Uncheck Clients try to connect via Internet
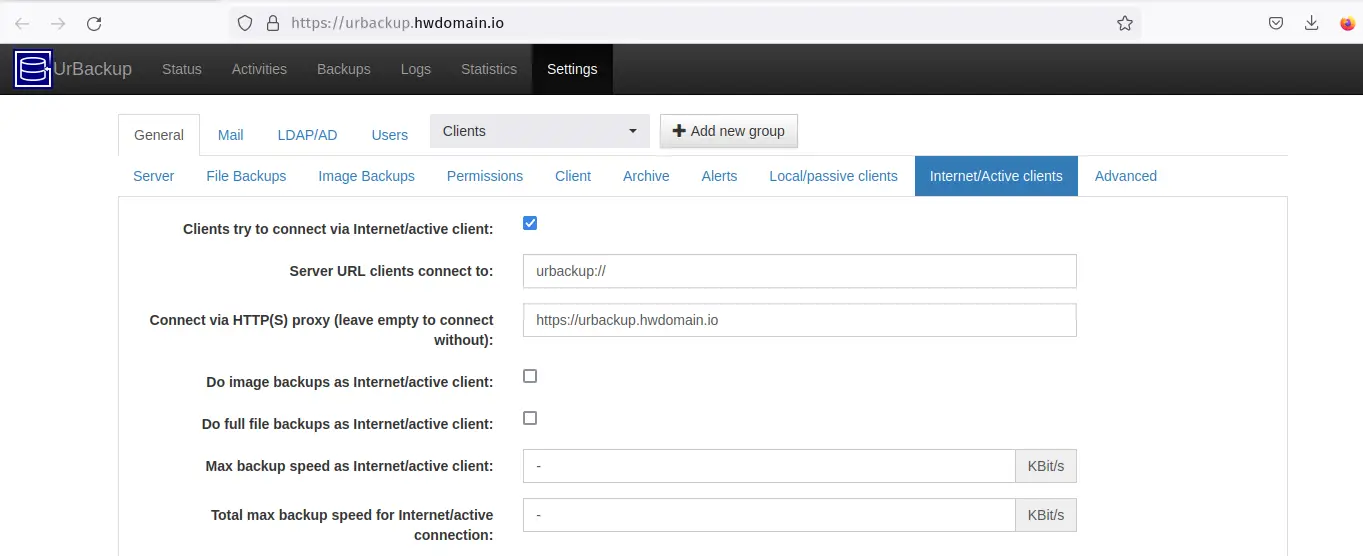The height and width of the screenshot is (556, 1363). pos(530,223)
